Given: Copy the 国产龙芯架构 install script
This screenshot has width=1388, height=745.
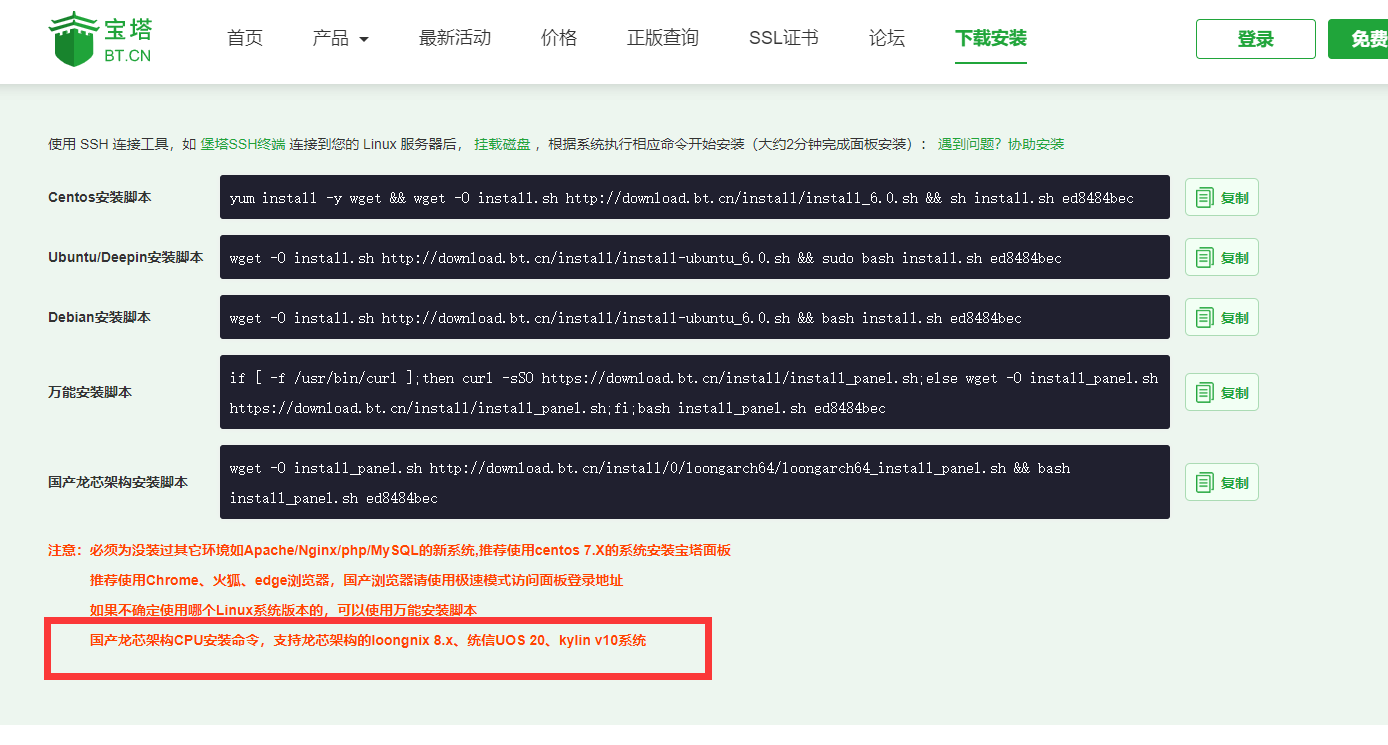Looking at the screenshot, I should (x=1222, y=482).
